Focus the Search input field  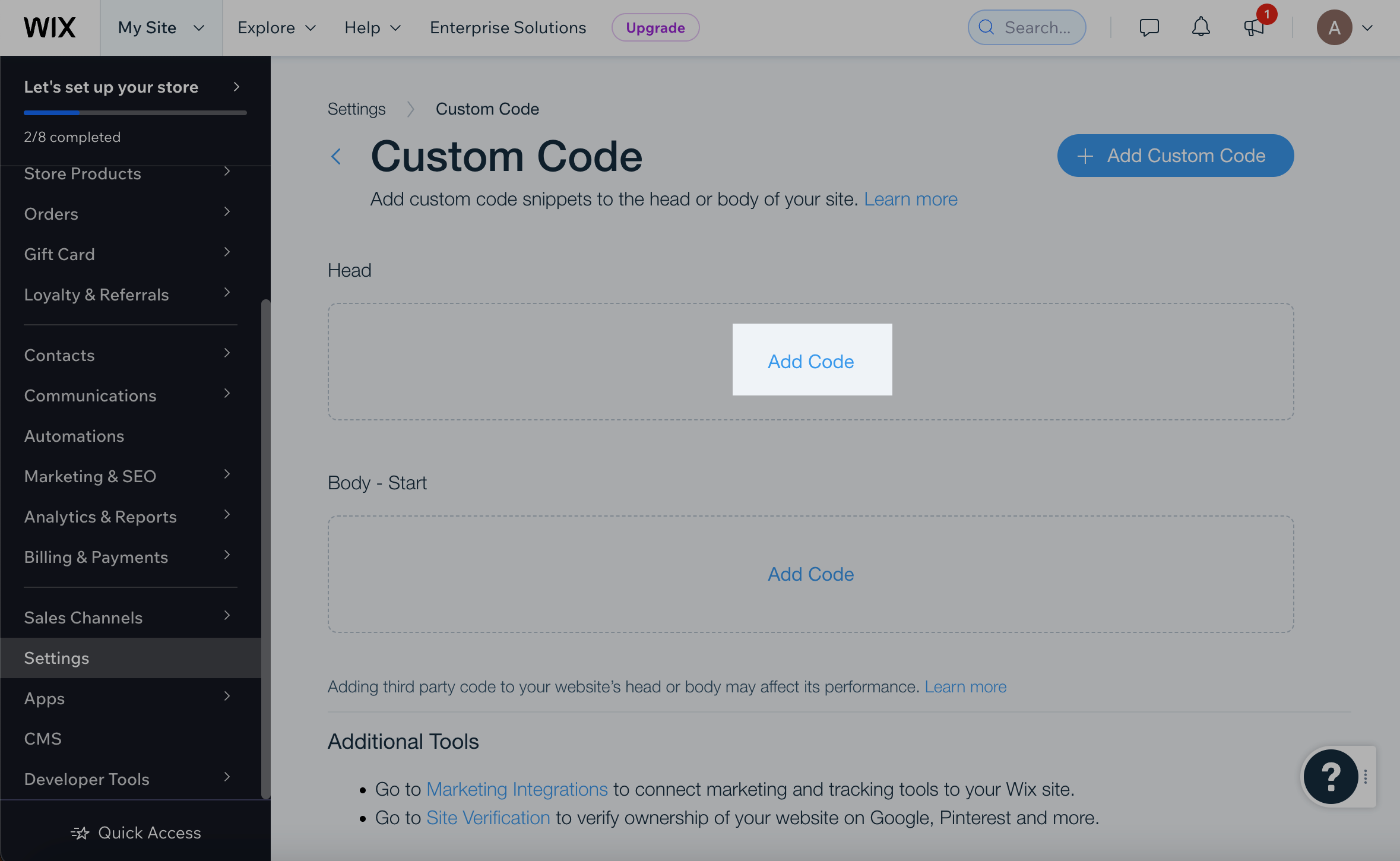[1036, 27]
